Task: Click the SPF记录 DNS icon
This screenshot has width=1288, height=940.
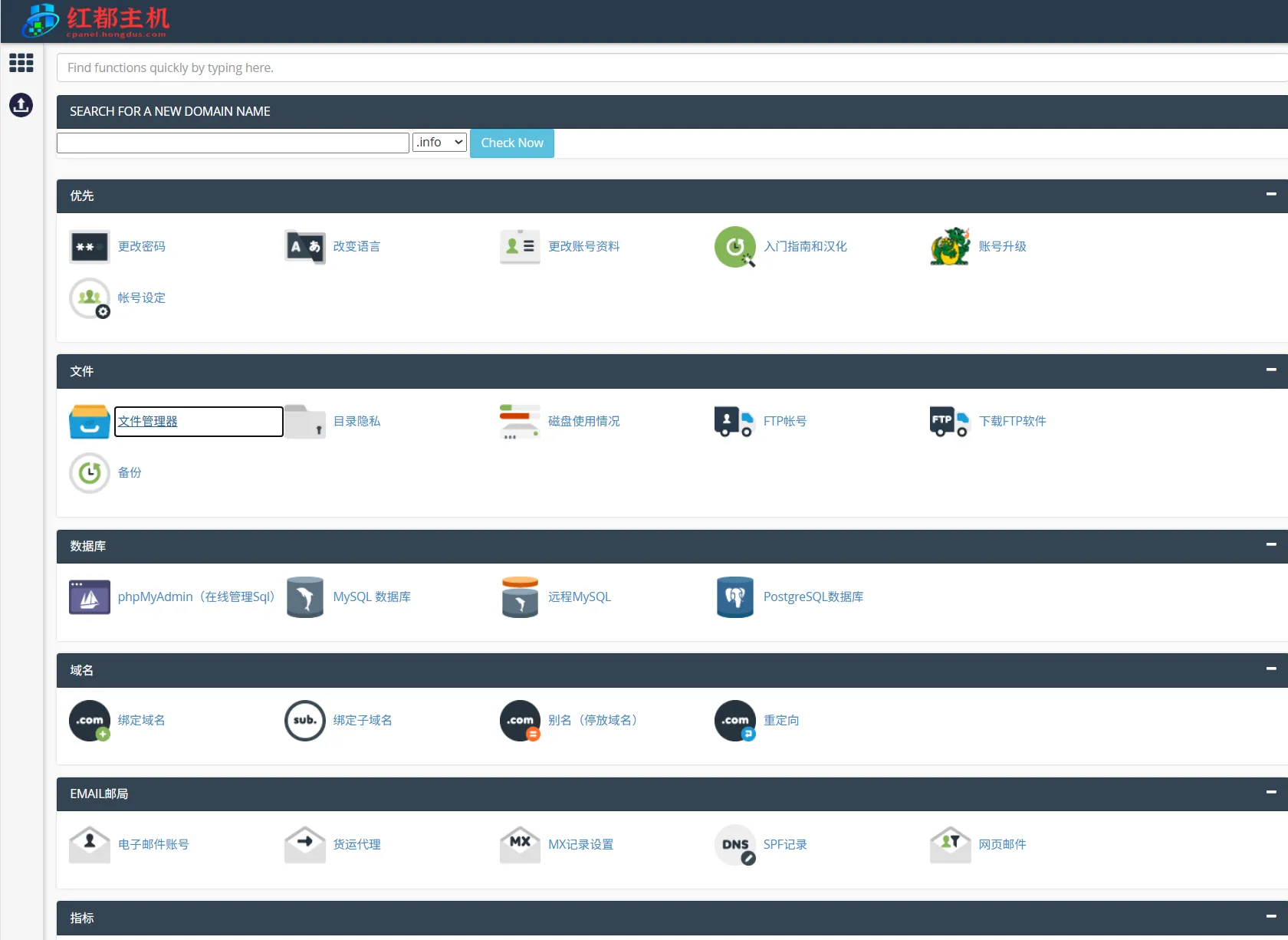Action: (734, 845)
